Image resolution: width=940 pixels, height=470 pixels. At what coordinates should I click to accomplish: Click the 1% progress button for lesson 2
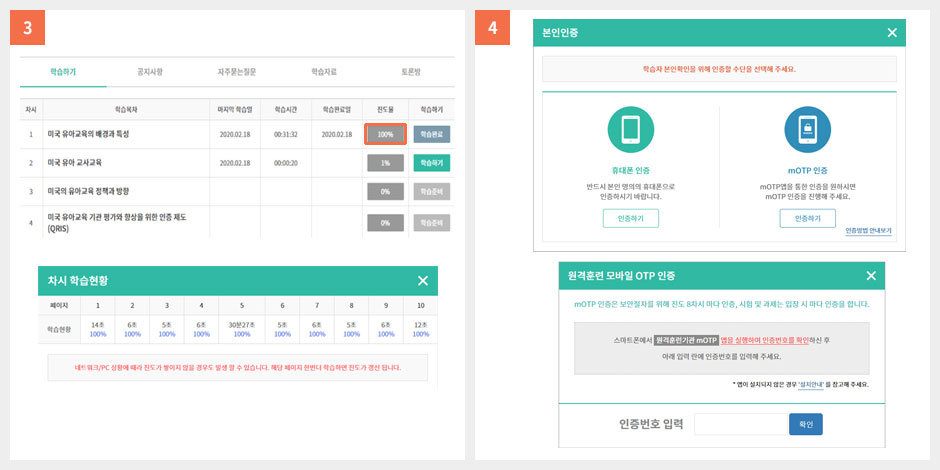[x=385, y=163]
